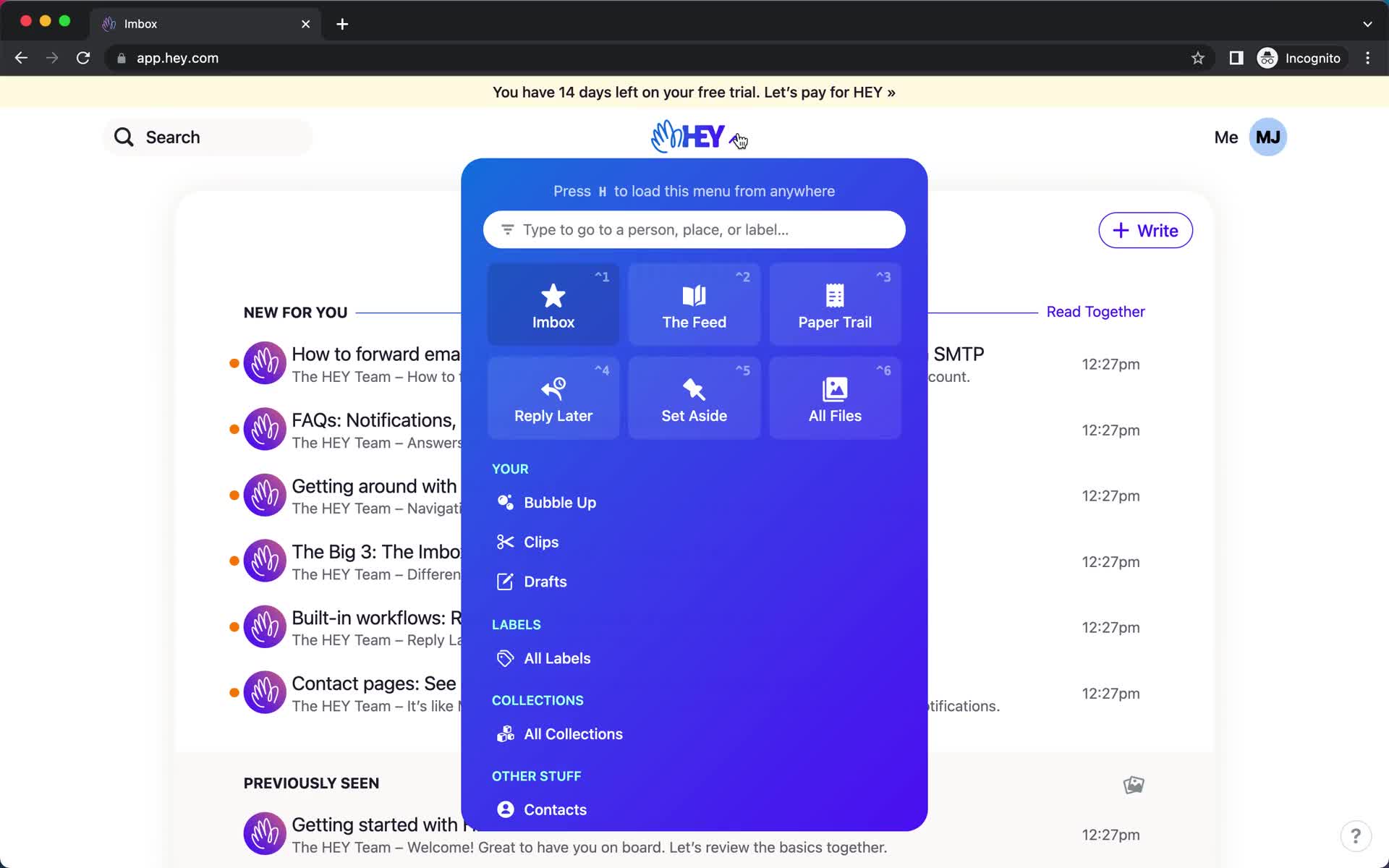
Task: Select Drafts menu item
Action: [545, 581]
